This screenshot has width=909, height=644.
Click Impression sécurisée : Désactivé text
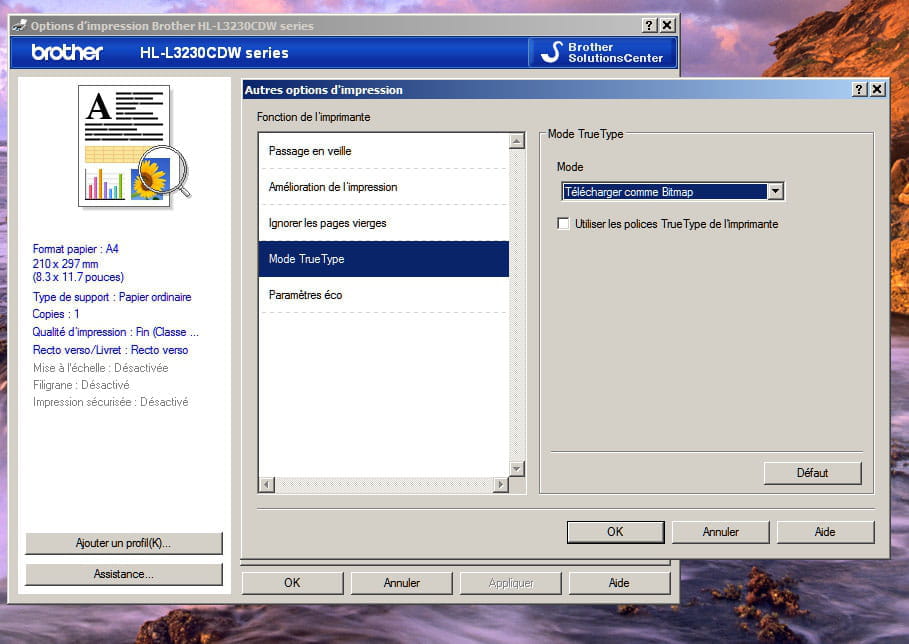110,402
